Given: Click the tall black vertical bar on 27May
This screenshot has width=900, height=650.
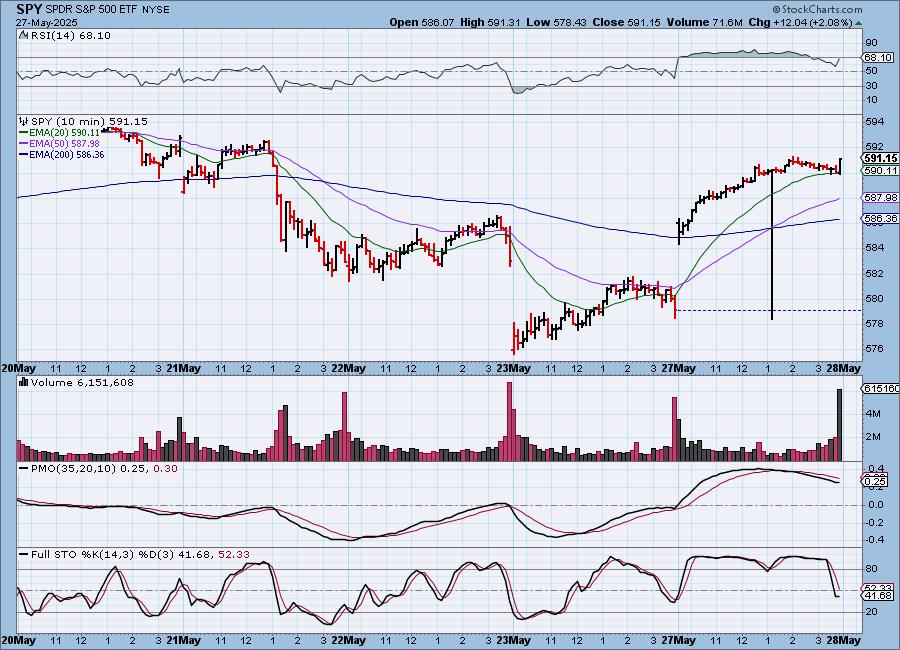Looking at the screenshot, I should [x=772, y=245].
